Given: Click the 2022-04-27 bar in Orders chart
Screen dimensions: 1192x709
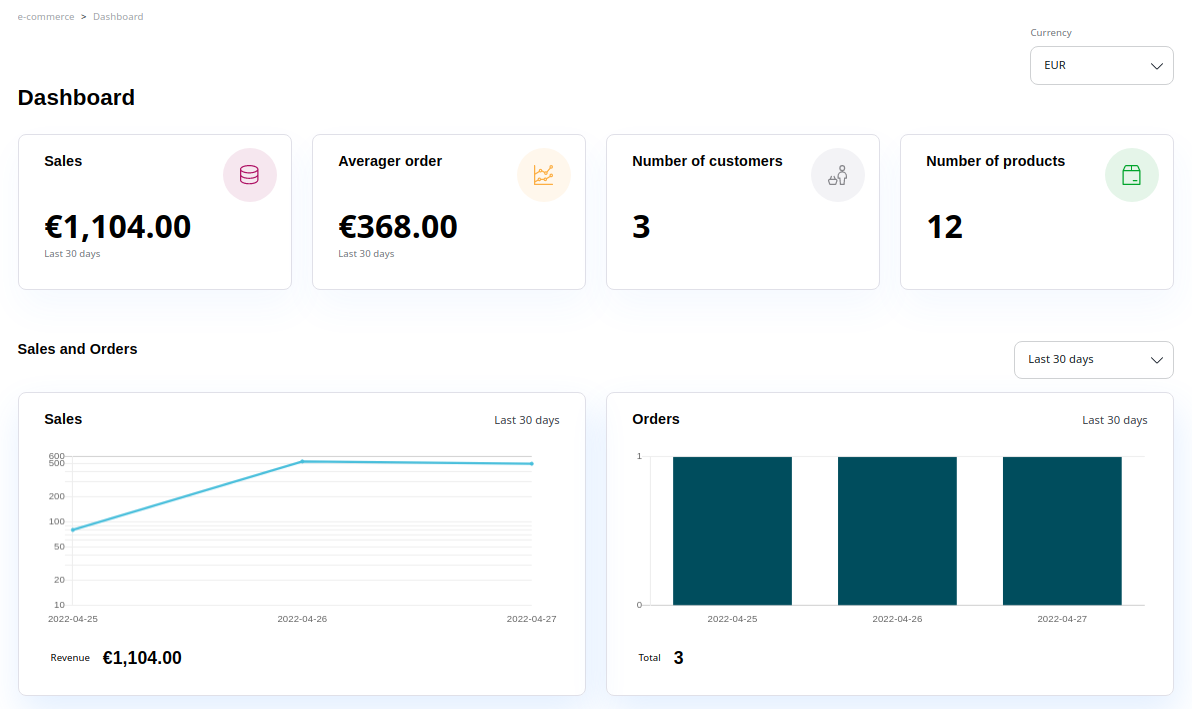Looking at the screenshot, I should click(x=1062, y=530).
